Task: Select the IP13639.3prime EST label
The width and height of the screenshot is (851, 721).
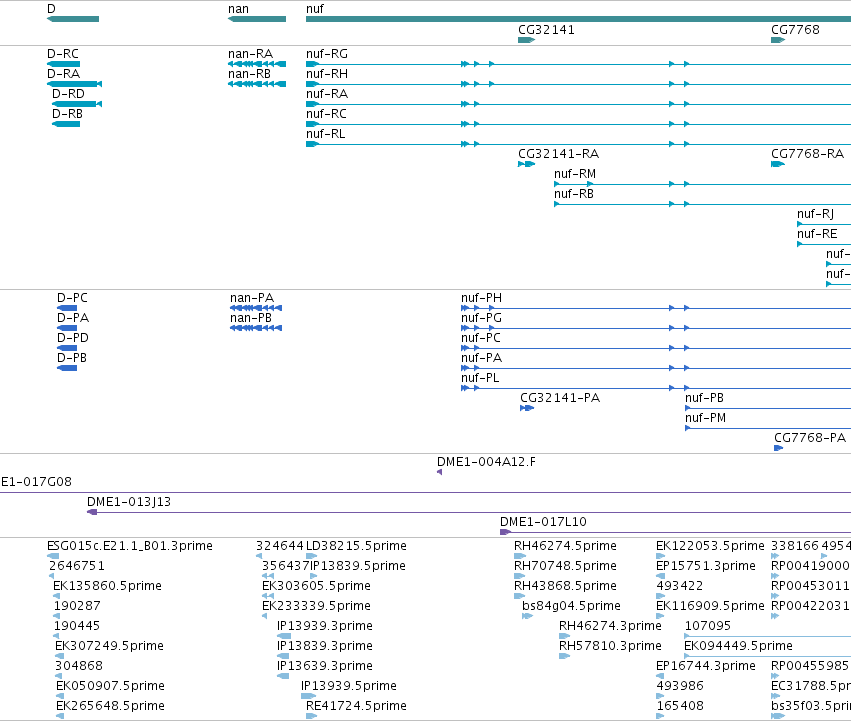Action: pos(325,666)
